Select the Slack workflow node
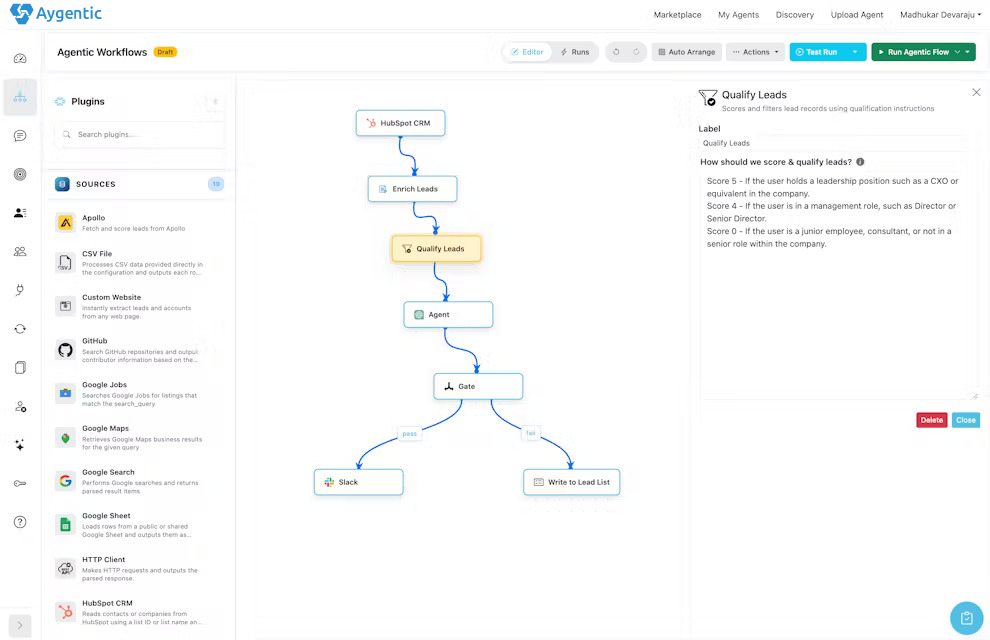Image resolution: width=990 pixels, height=640 pixels. [x=359, y=482]
